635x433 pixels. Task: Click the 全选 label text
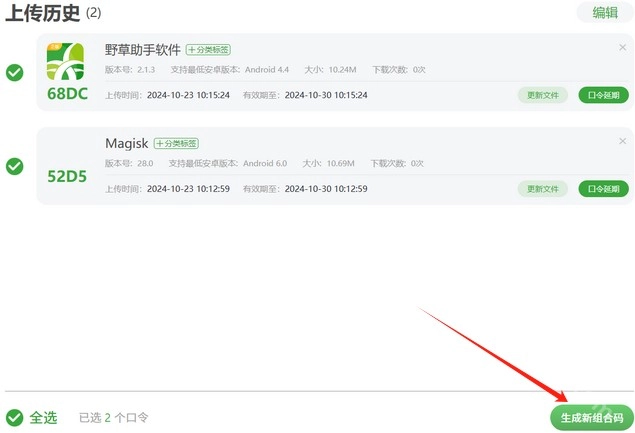43,417
